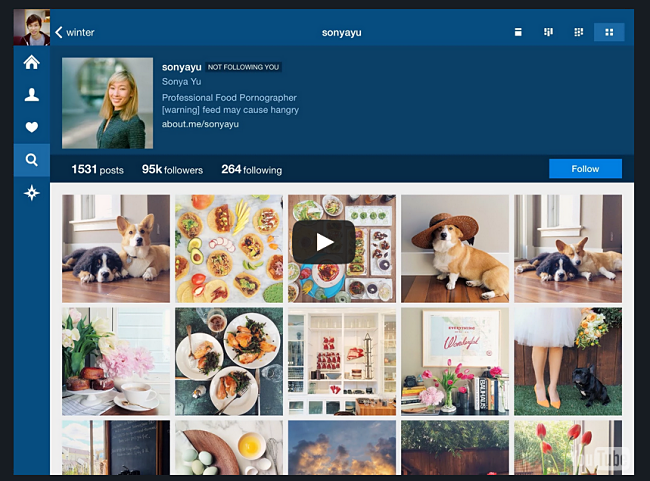
Task: Open the about.me/sonyayu link
Action: coord(200,124)
